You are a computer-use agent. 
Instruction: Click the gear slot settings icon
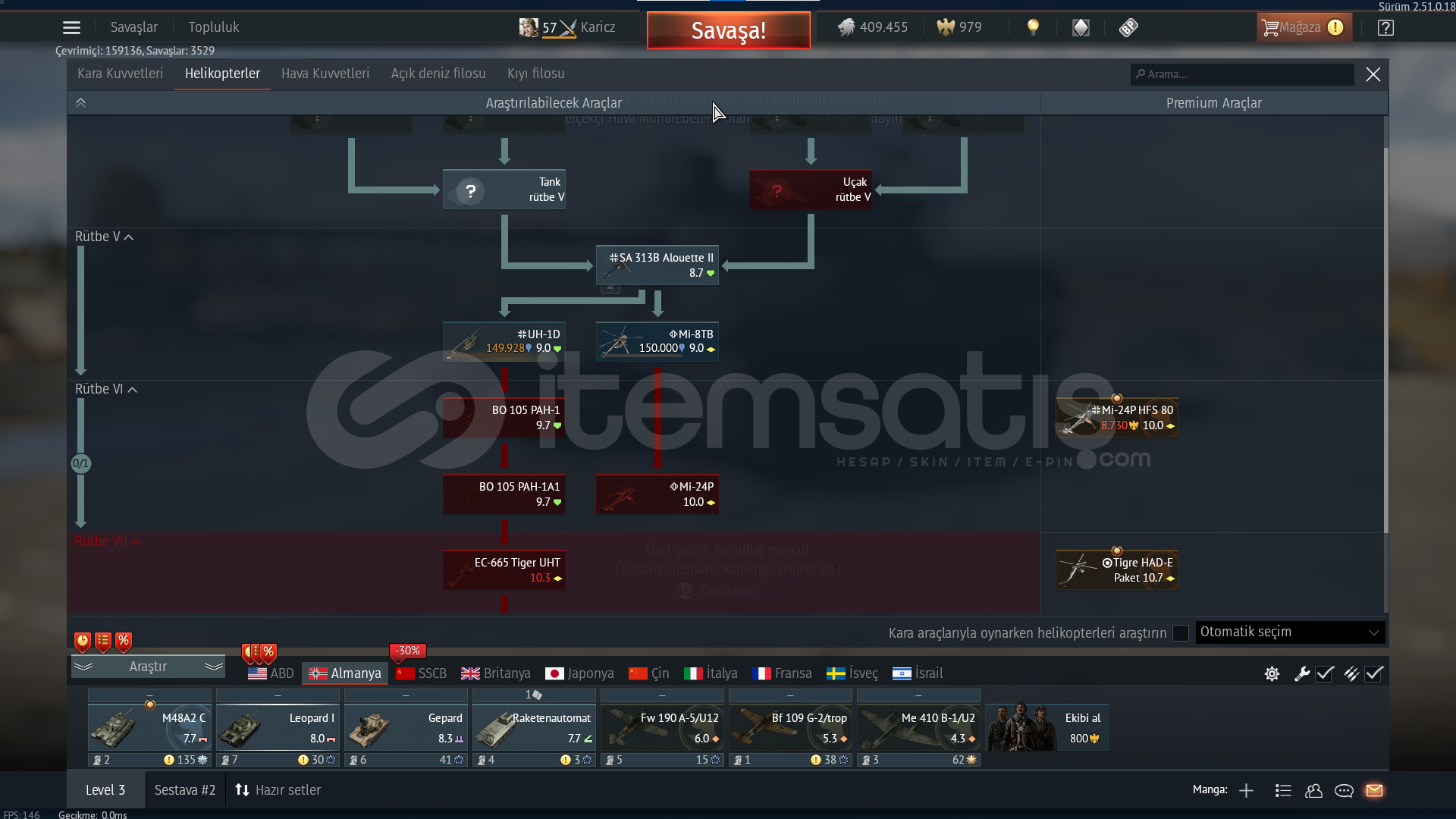[1272, 673]
